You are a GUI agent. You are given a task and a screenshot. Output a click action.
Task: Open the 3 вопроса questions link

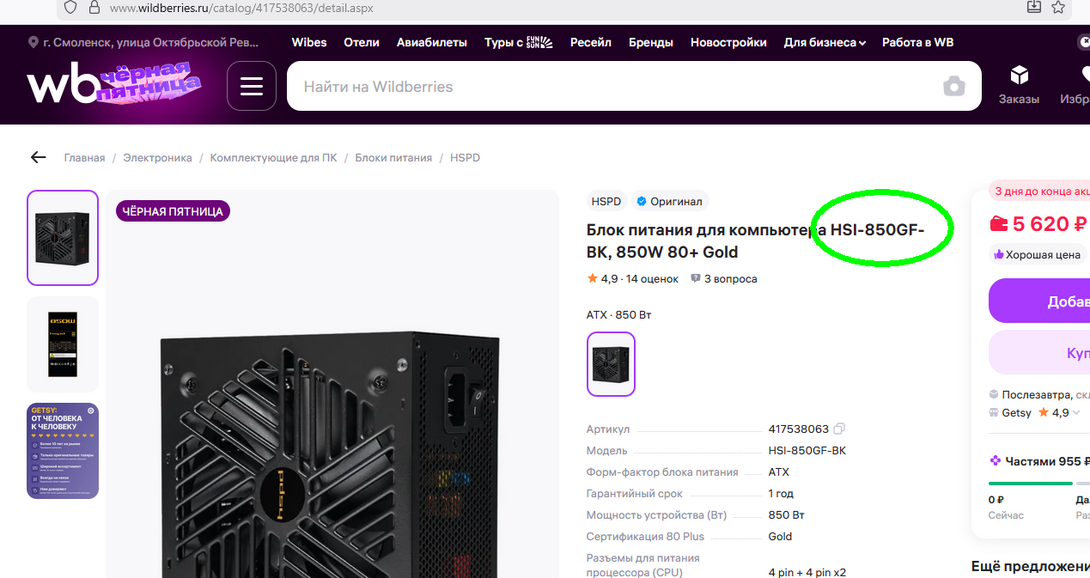(x=730, y=279)
